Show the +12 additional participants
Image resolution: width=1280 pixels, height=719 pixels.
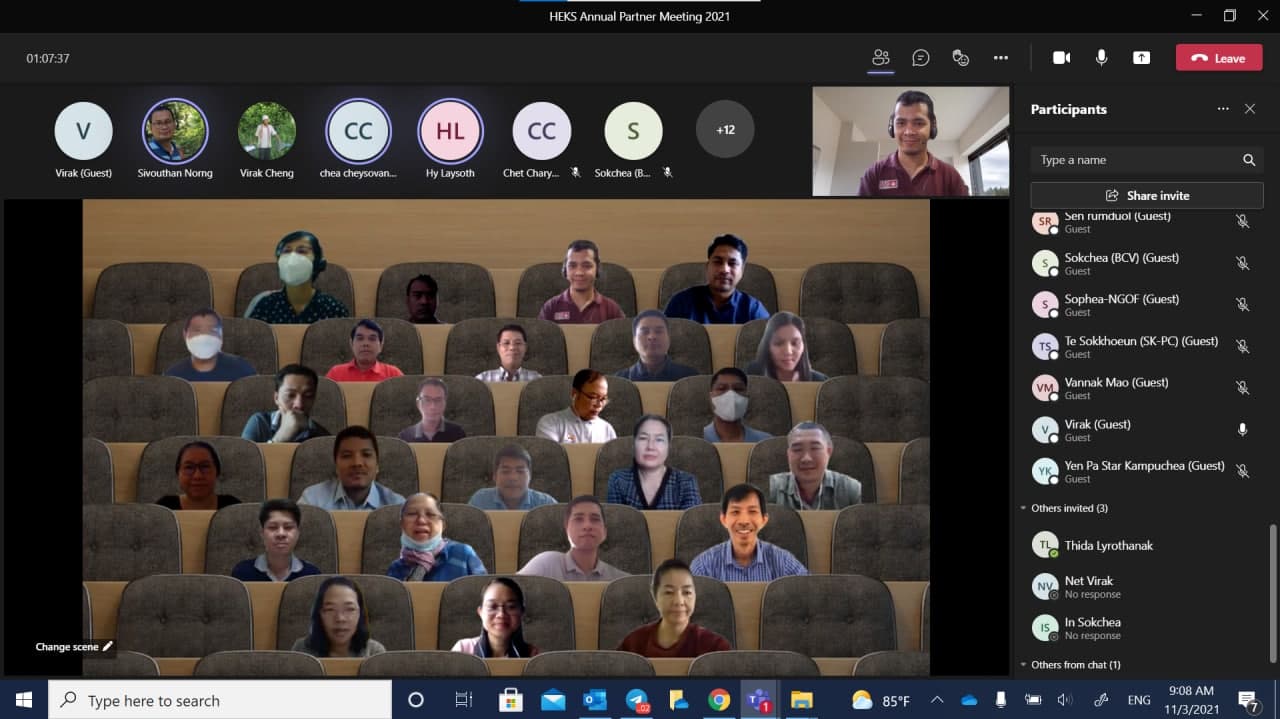coord(725,130)
